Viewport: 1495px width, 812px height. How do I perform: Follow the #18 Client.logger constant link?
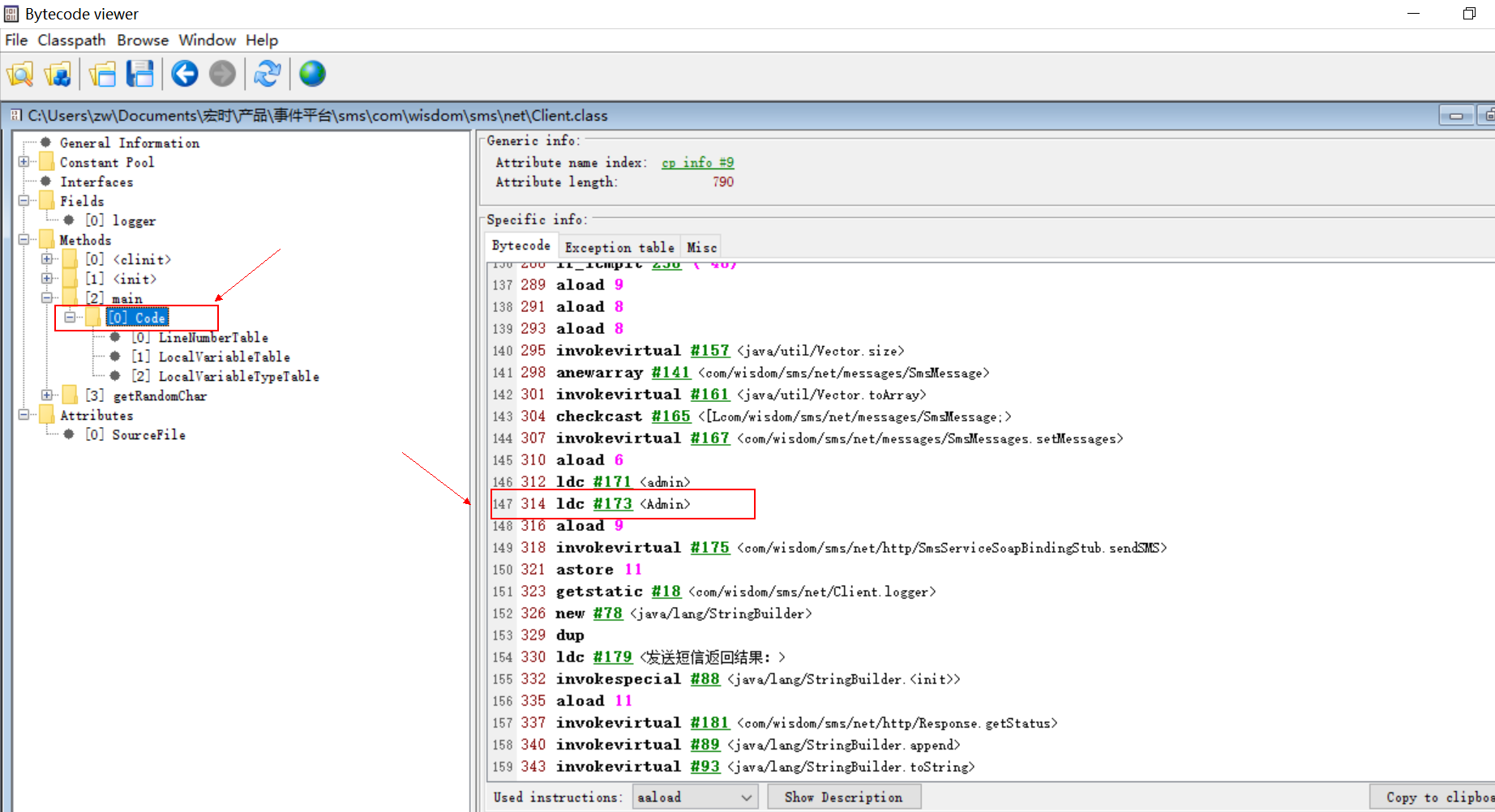tap(666, 592)
